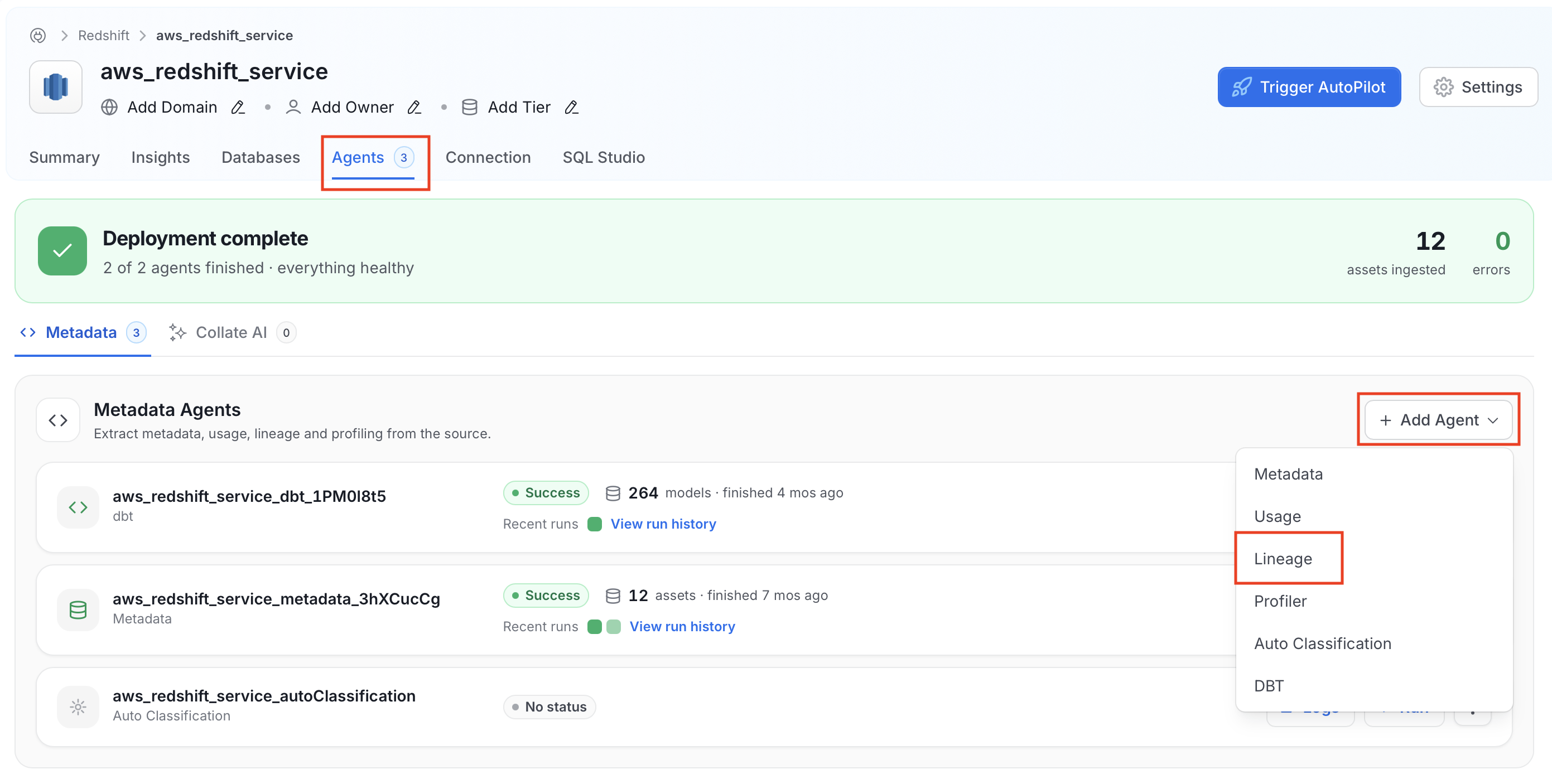Open the Databases tab

tap(261, 157)
